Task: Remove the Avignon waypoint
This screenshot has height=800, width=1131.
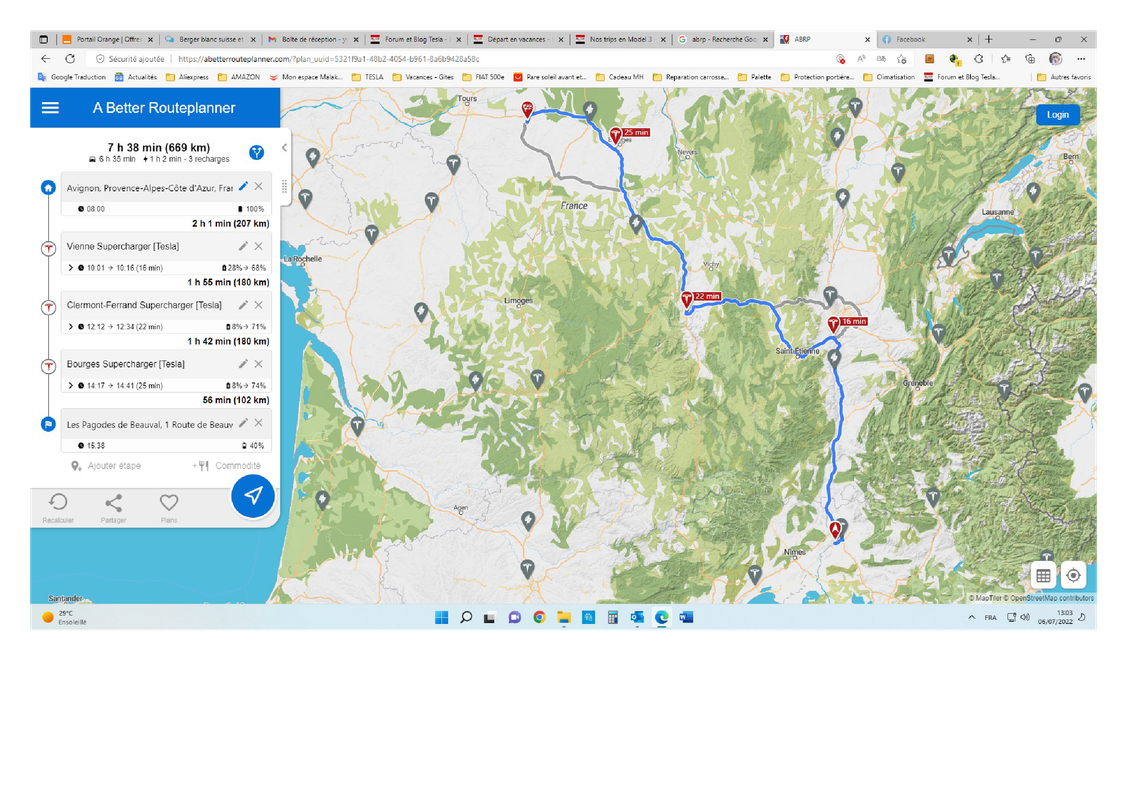Action: pyautogui.click(x=258, y=186)
